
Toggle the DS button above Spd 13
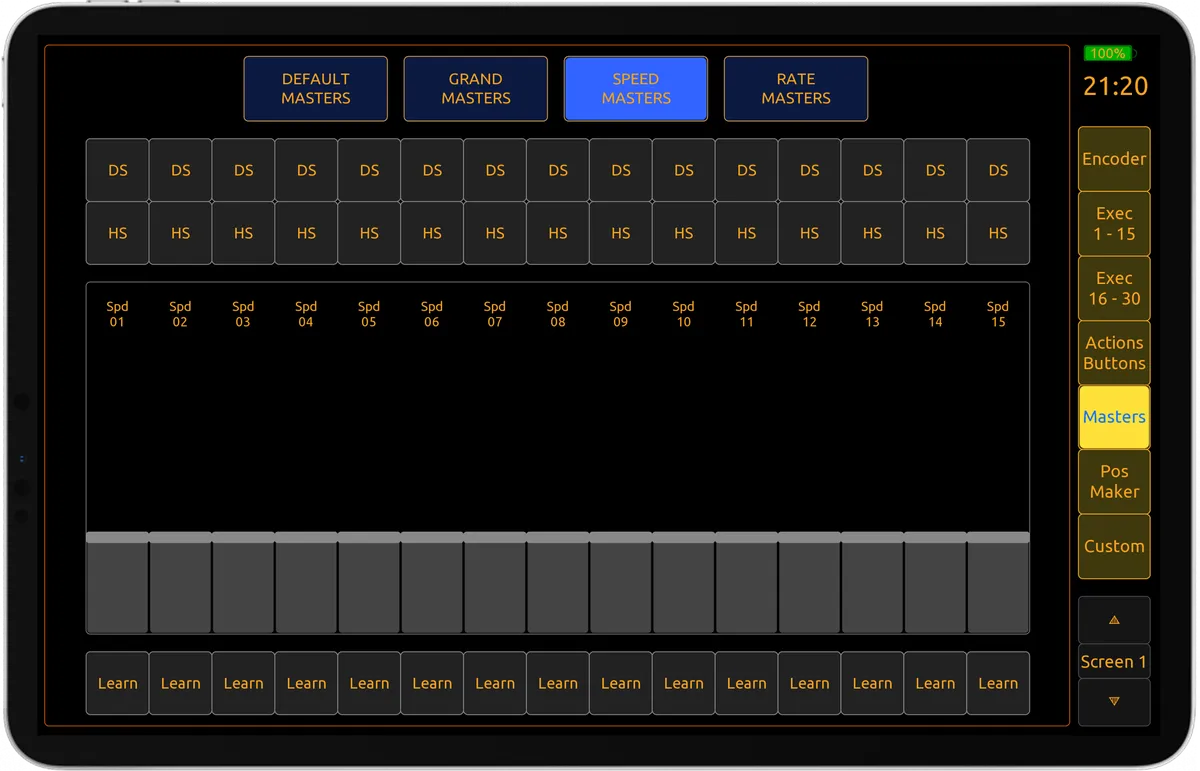[873, 171]
